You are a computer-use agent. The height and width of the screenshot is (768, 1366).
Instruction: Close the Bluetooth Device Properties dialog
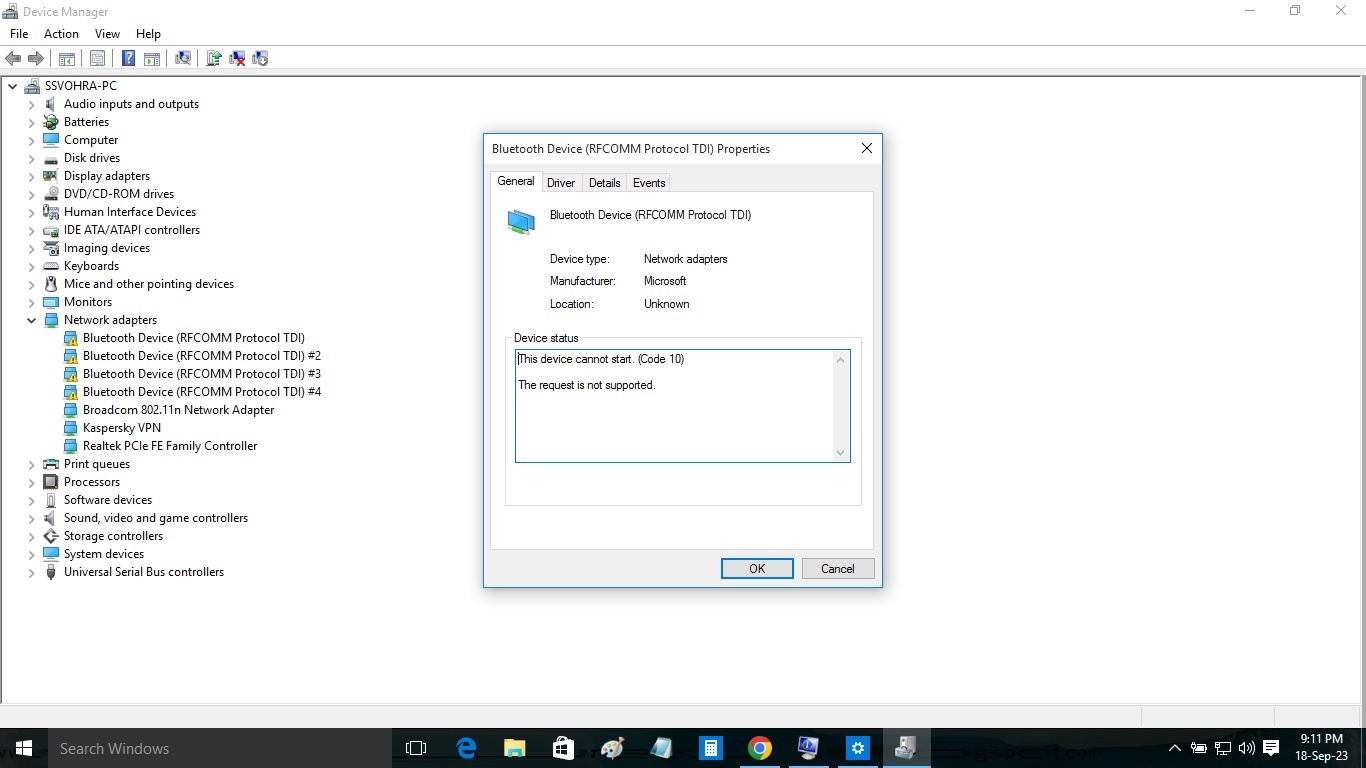[x=867, y=148]
